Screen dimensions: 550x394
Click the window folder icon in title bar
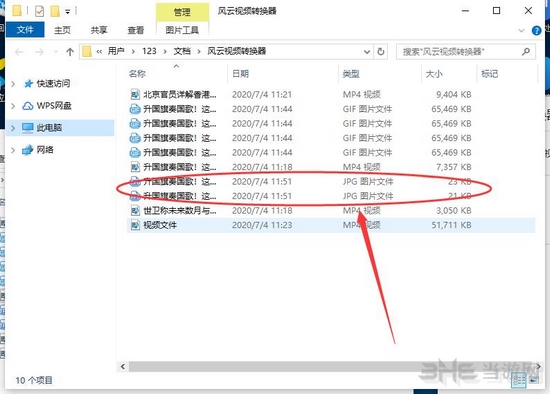[x=17, y=11]
